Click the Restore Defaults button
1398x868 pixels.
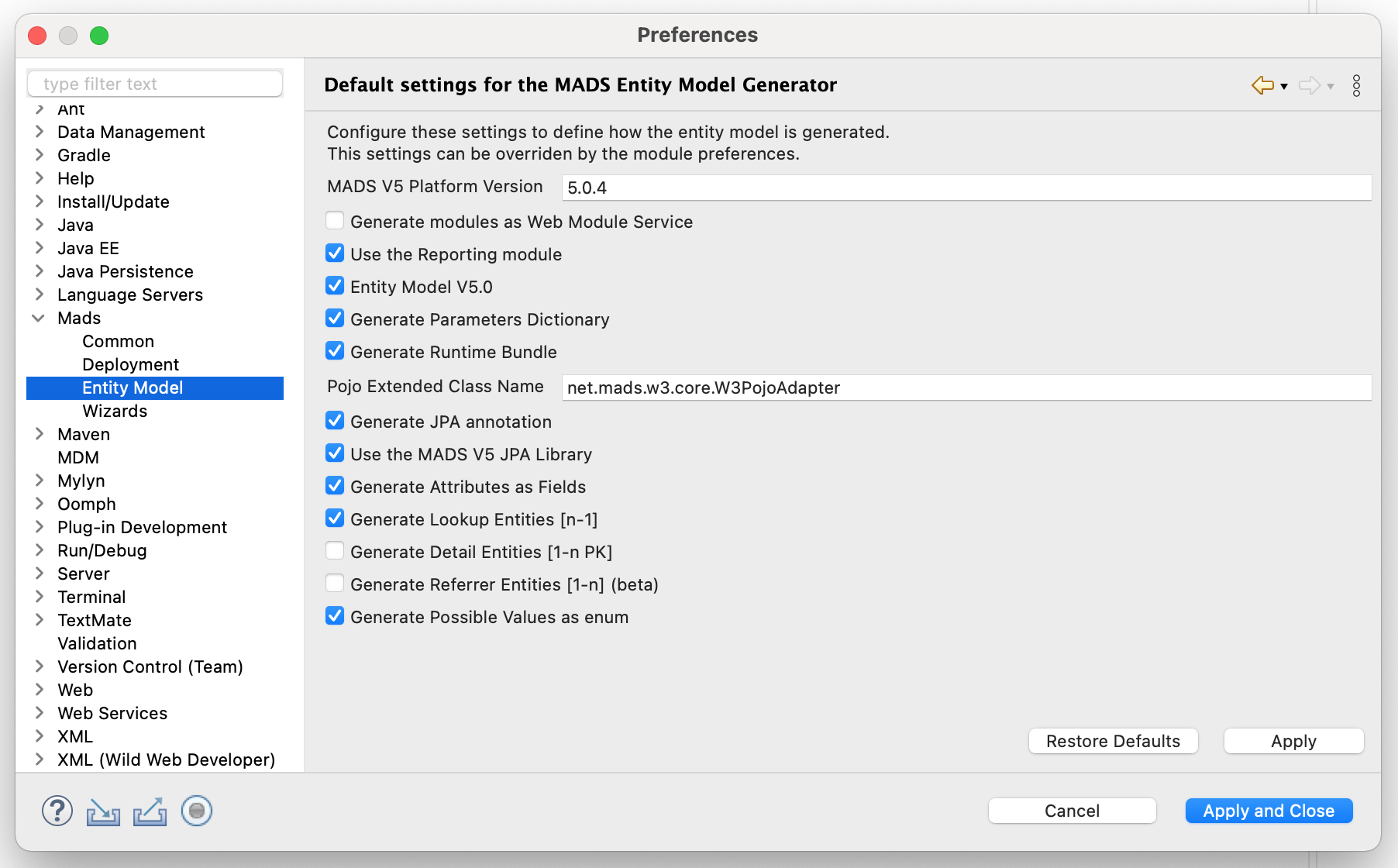click(x=1113, y=741)
